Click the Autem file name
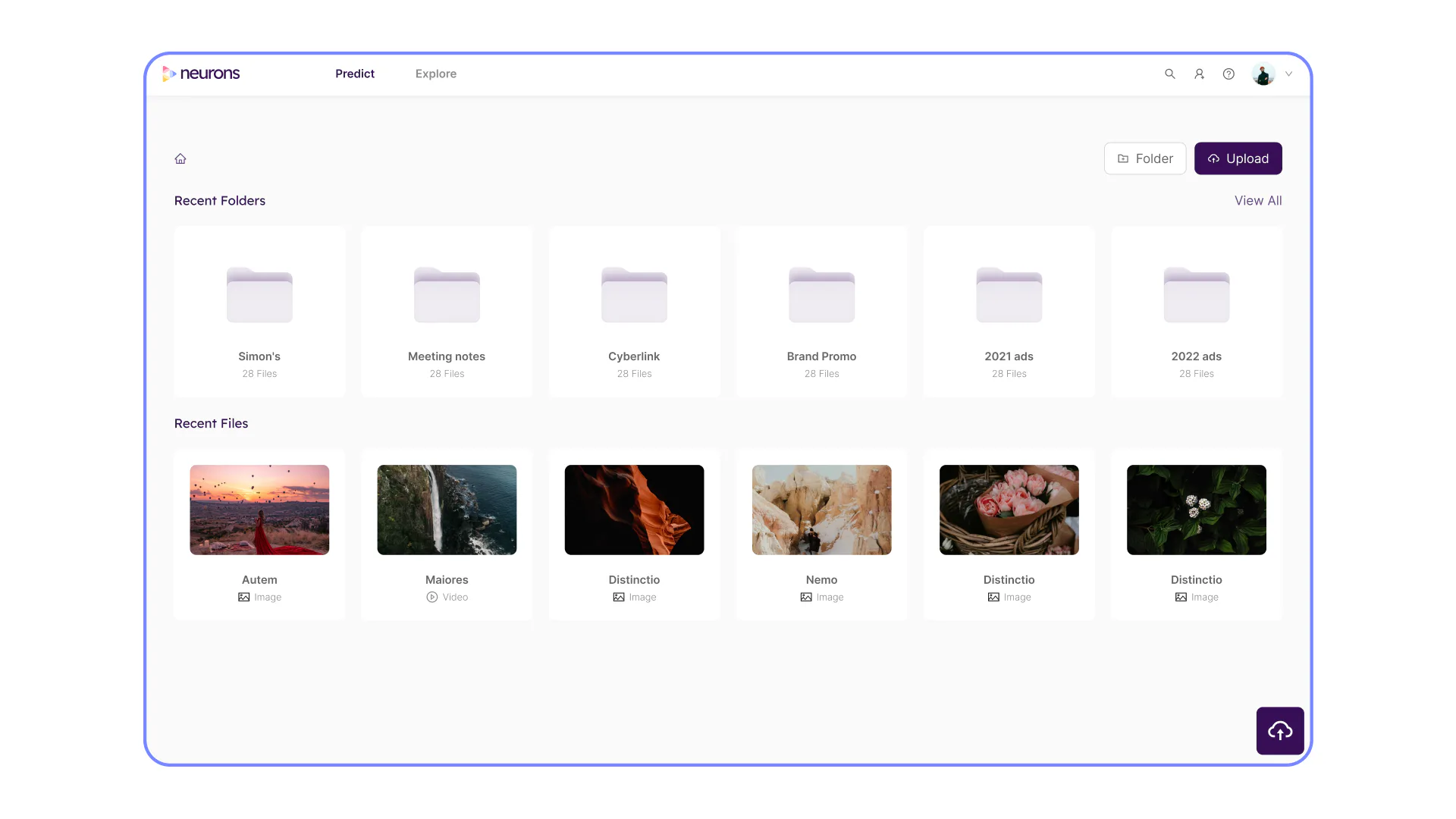1456x819 pixels. [x=259, y=579]
